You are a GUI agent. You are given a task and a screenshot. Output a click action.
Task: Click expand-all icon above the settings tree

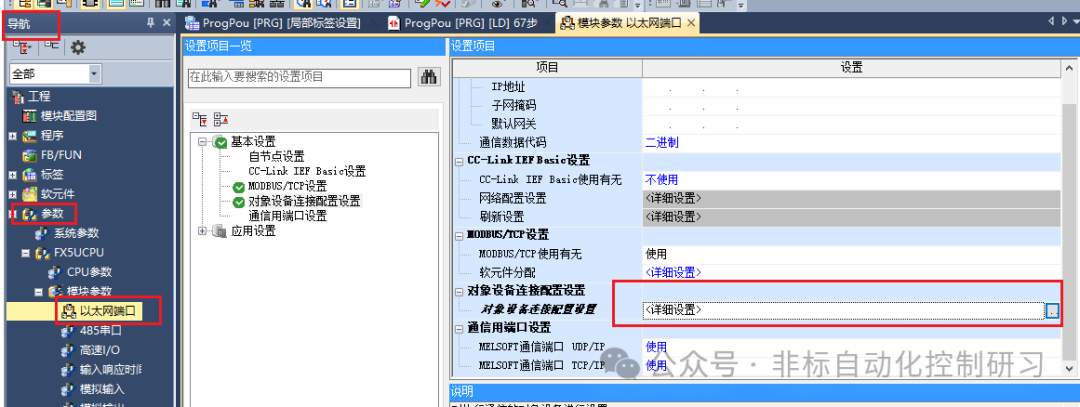pyautogui.click(x=199, y=119)
